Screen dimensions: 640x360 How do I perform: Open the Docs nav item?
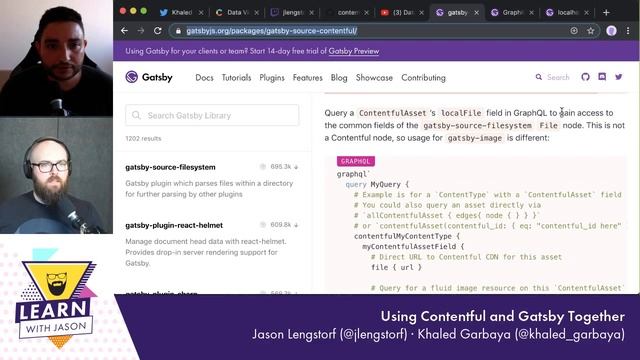pos(204,78)
